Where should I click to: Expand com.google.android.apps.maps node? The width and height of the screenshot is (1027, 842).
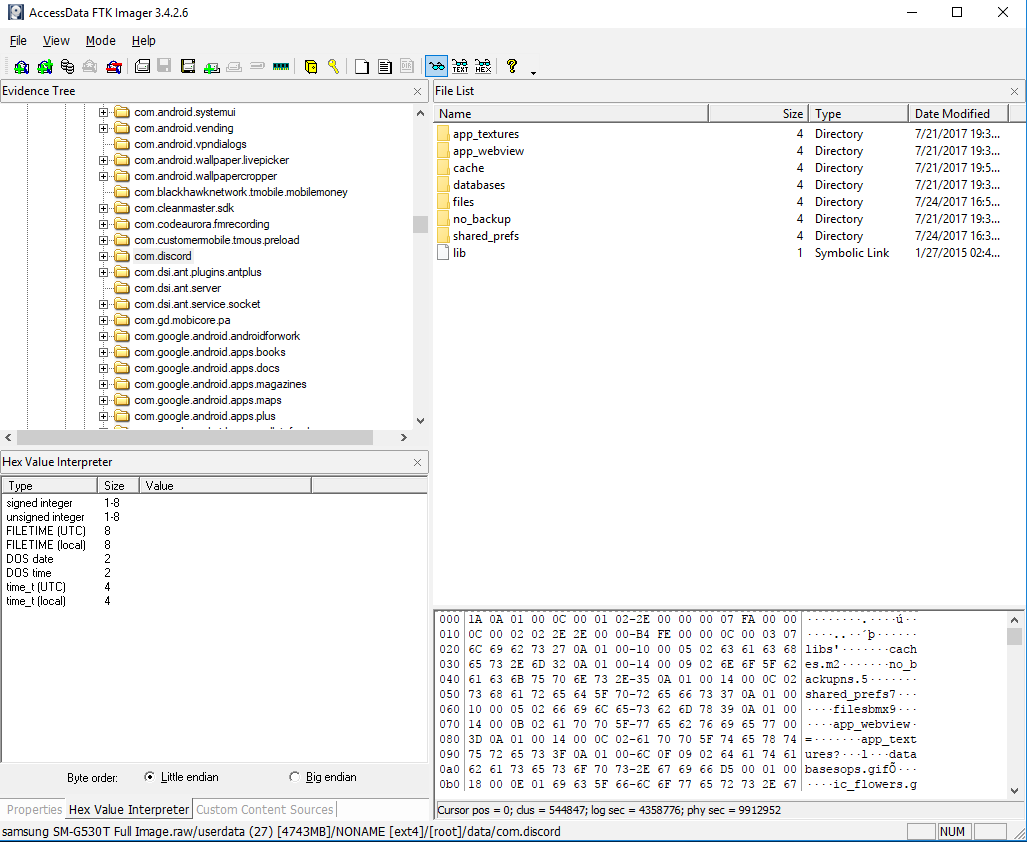coord(103,400)
